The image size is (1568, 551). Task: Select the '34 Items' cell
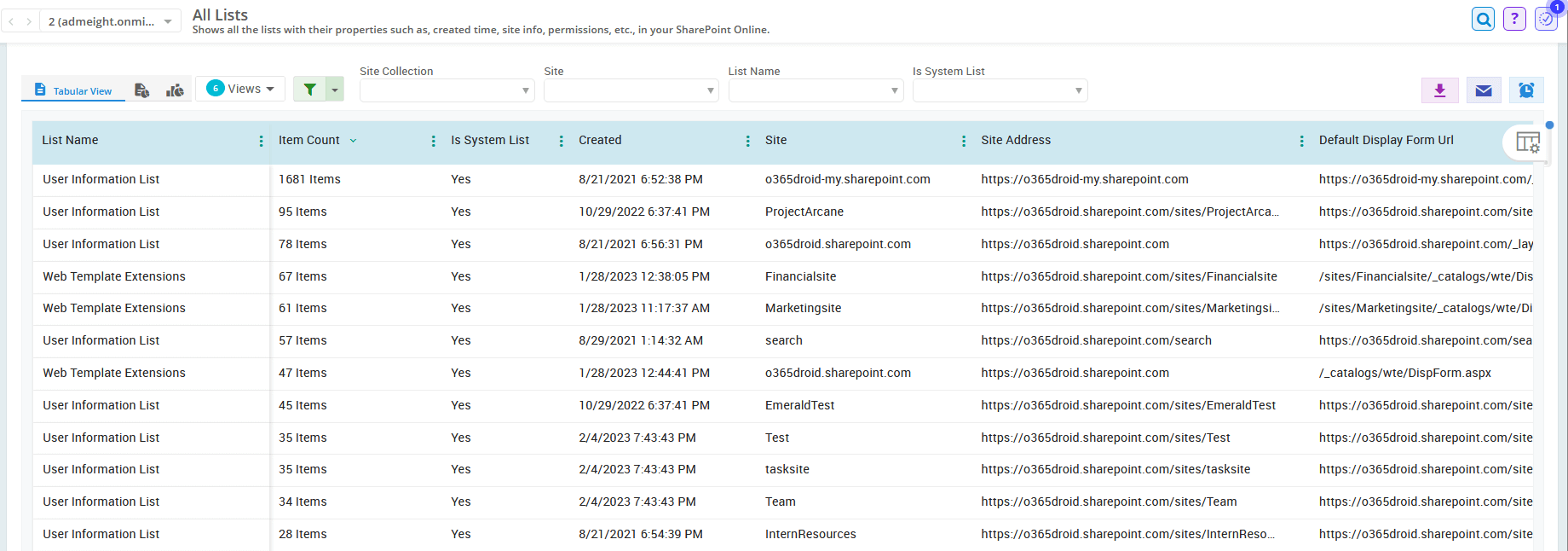coord(303,502)
